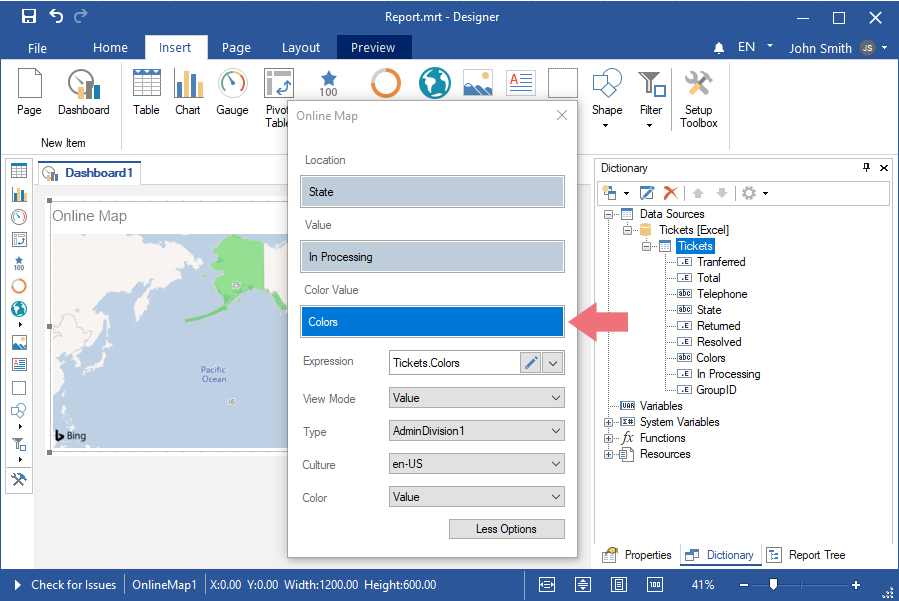Click Check for Issues in status bar

(x=73, y=585)
